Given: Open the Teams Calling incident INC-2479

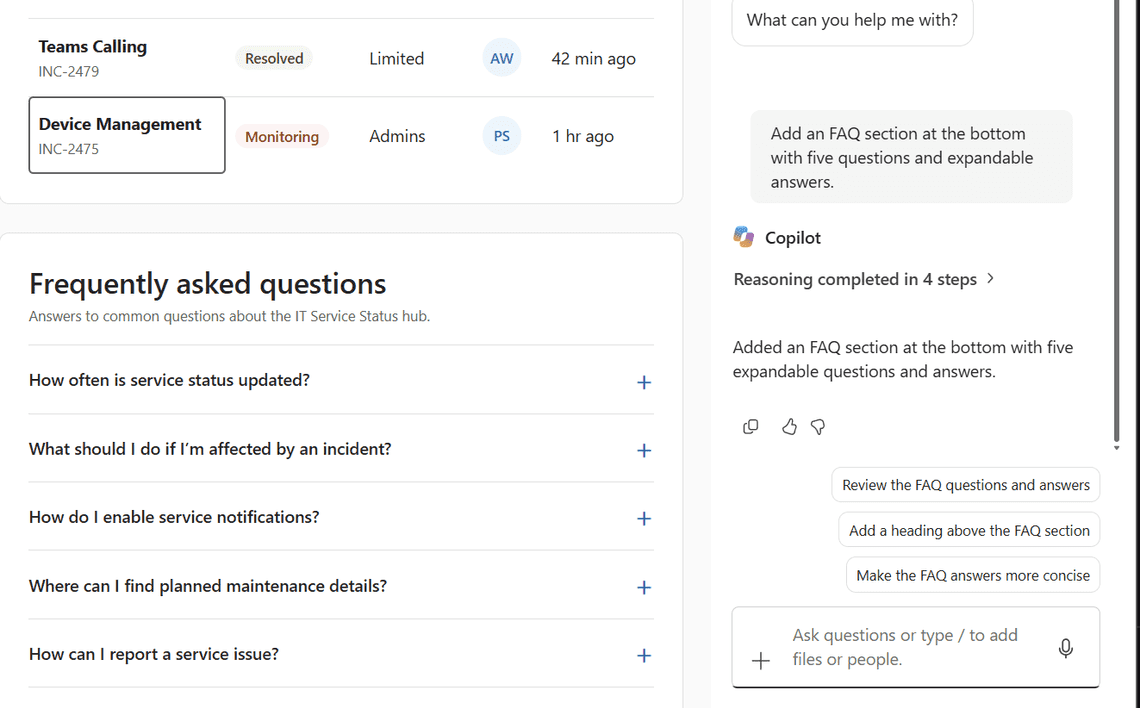Looking at the screenshot, I should click(x=92, y=58).
